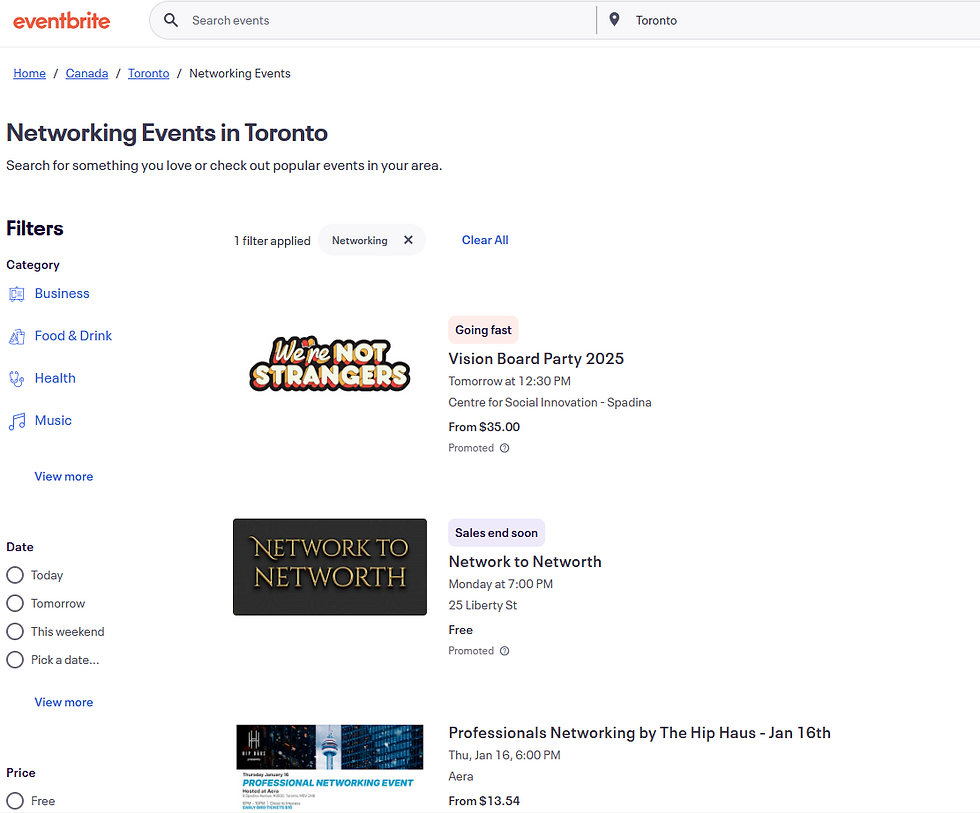The width and height of the screenshot is (980, 813).
Task: Open the Health category link
Action: pyautogui.click(x=55, y=378)
